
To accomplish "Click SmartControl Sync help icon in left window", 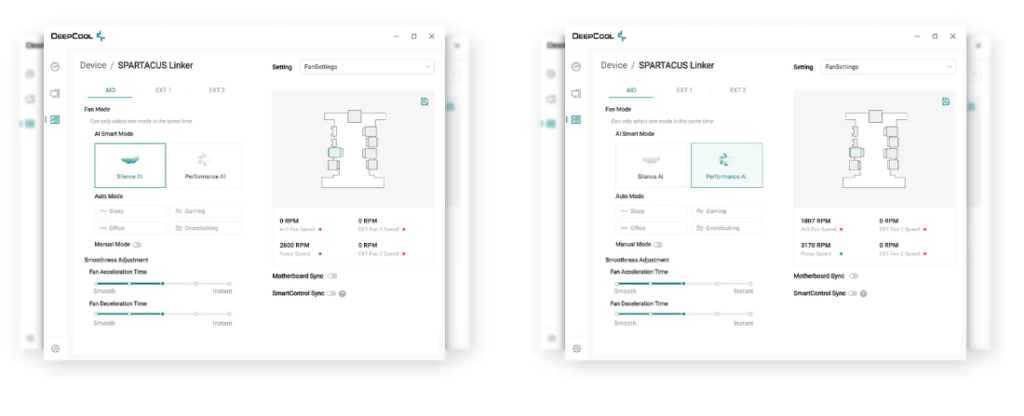I will click(x=342, y=294).
